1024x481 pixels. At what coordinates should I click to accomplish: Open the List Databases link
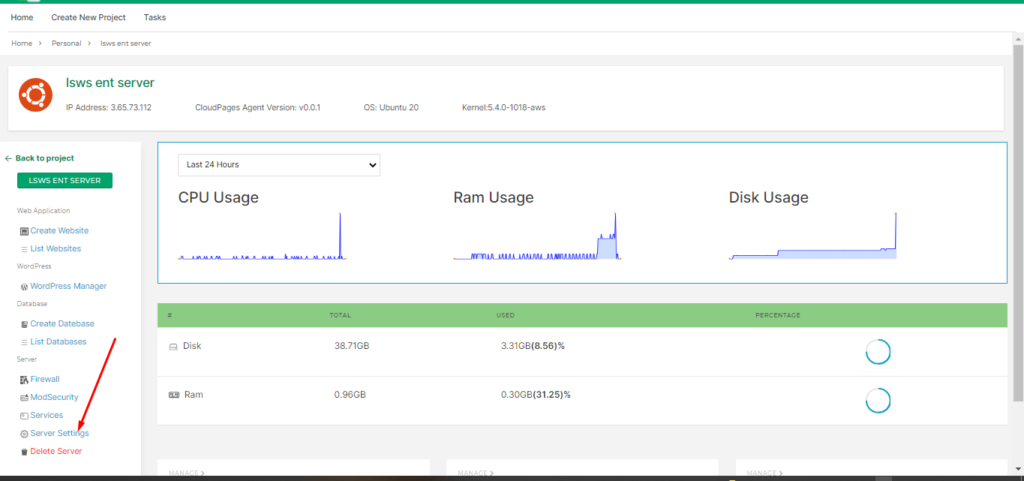(58, 342)
